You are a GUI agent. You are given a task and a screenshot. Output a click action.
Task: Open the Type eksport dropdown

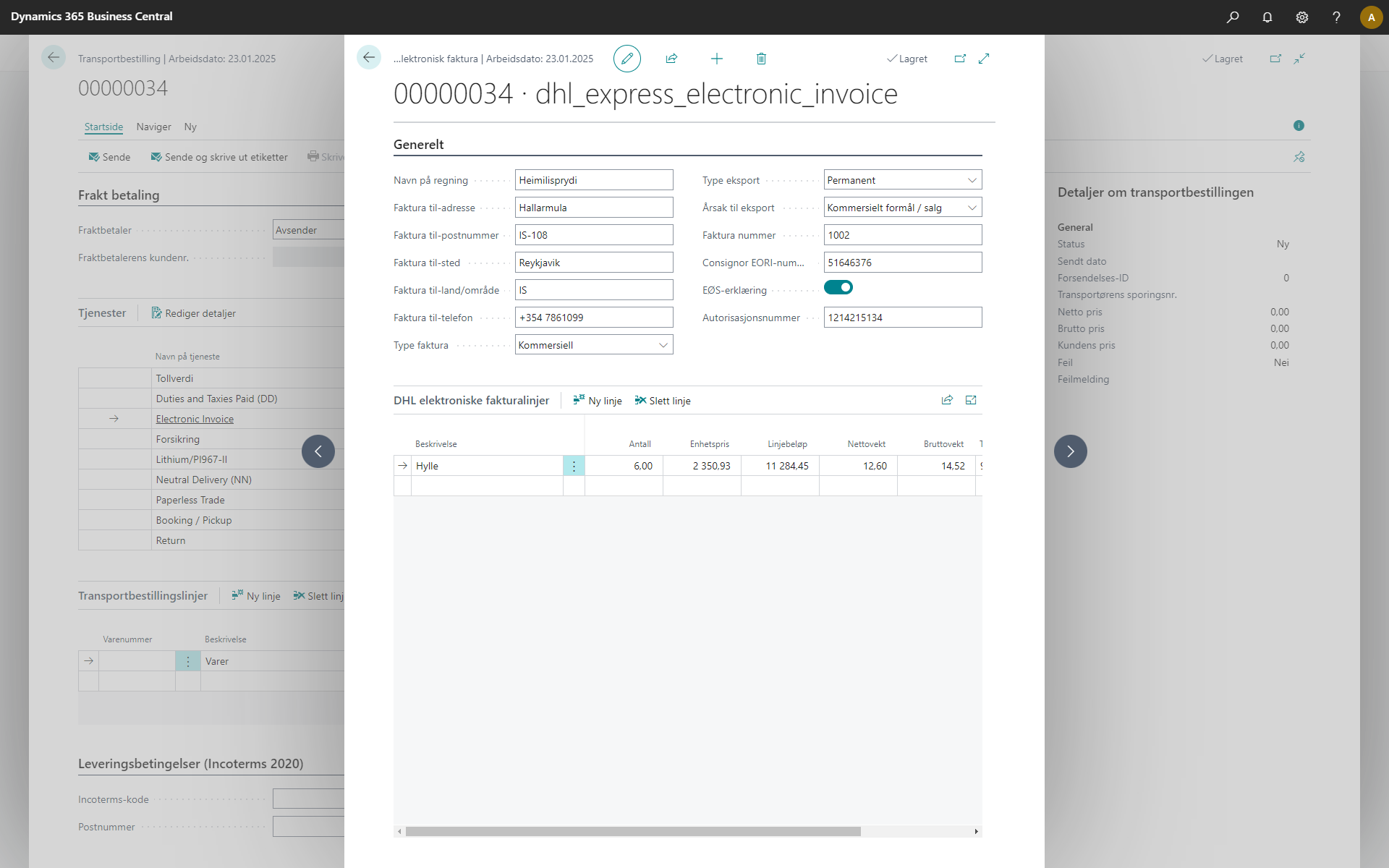pyautogui.click(x=973, y=179)
